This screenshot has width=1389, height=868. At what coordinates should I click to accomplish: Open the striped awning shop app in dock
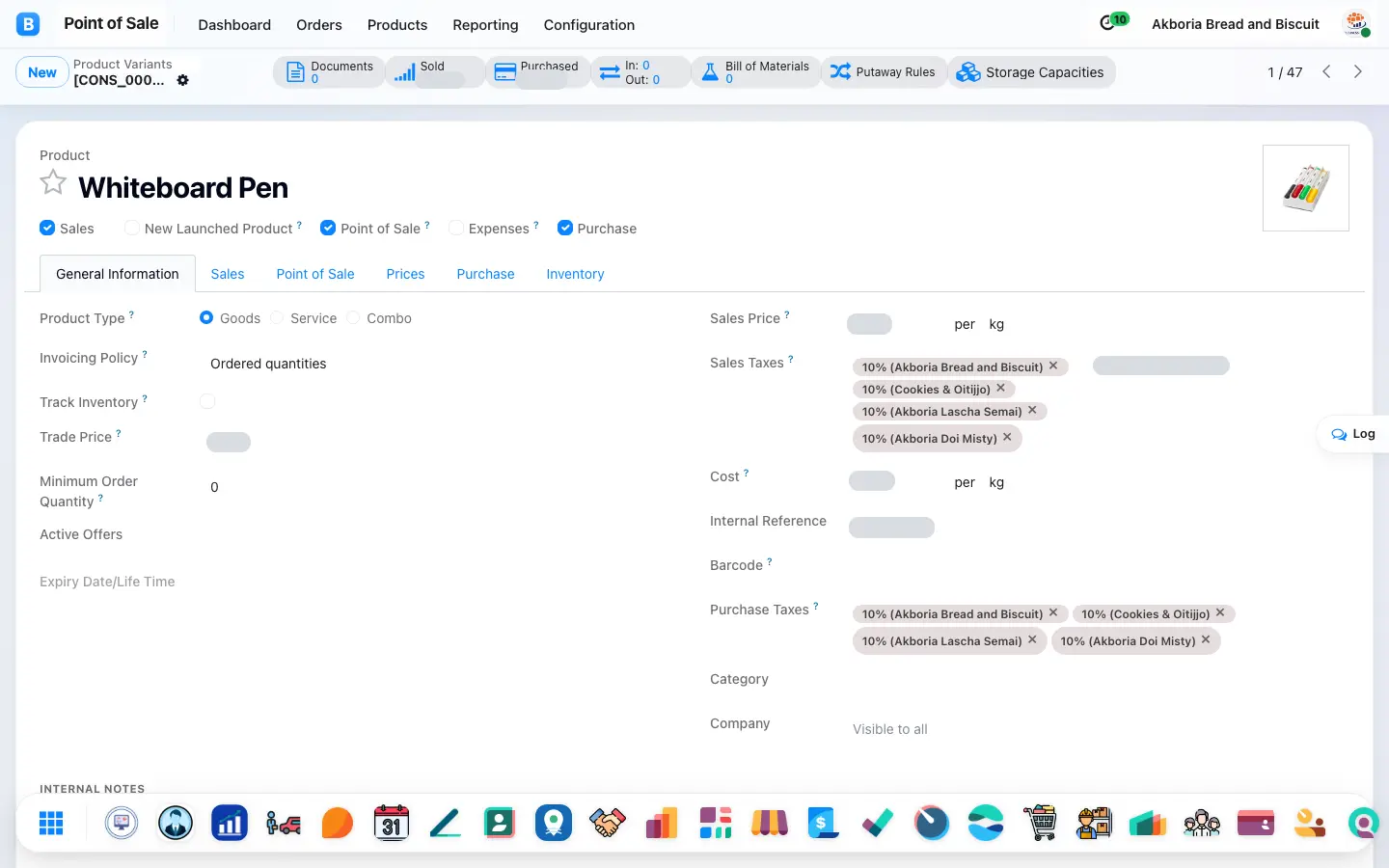click(770, 823)
